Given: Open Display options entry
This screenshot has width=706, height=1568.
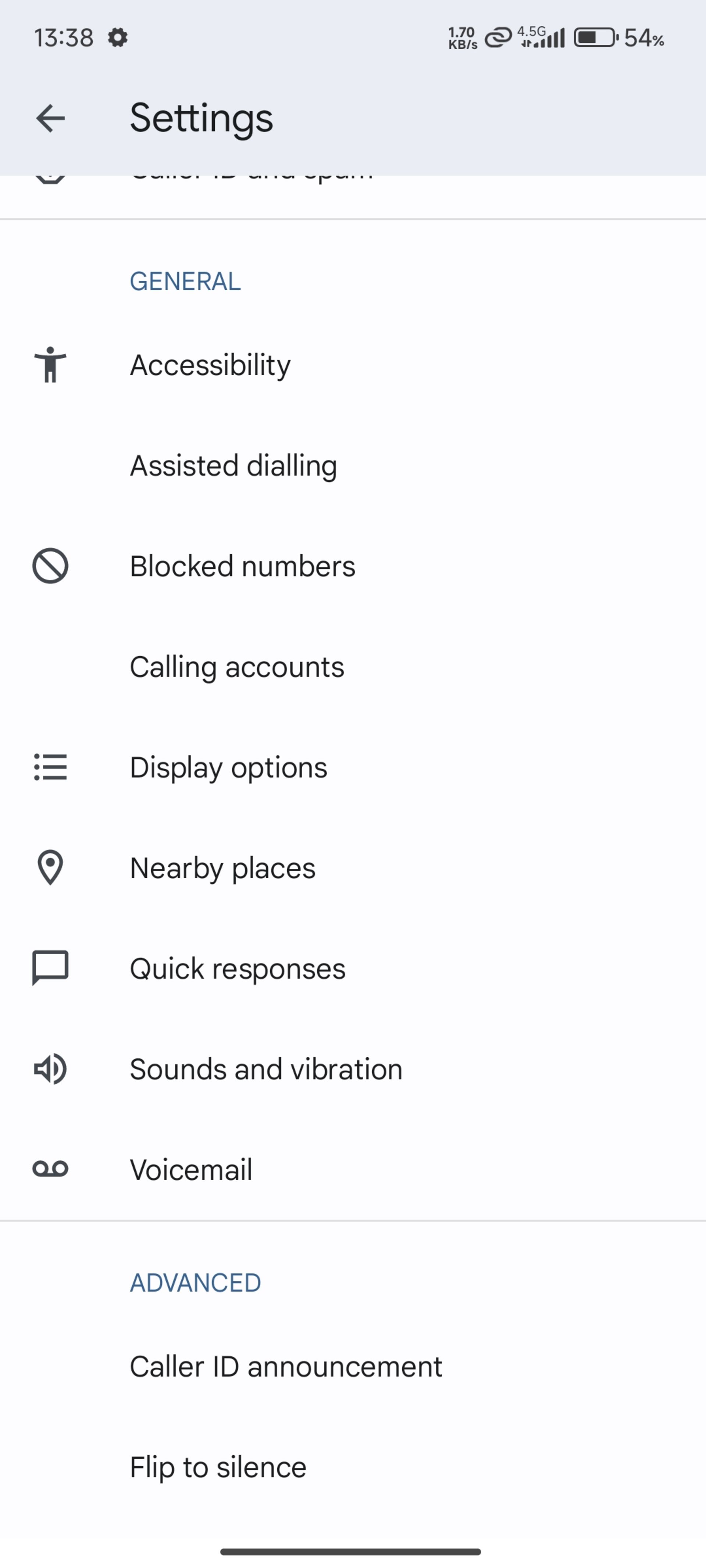Looking at the screenshot, I should tap(228, 767).
